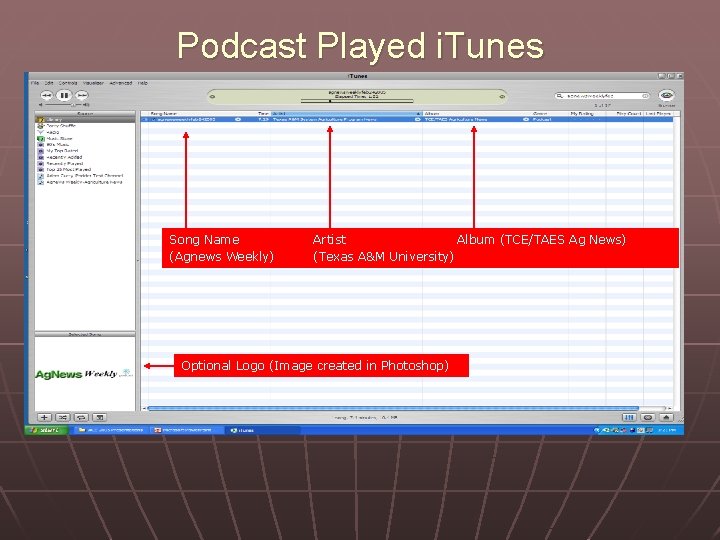720x540 pixels.
Task: Click the Selected Song artwork header
Action: click(85, 334)
